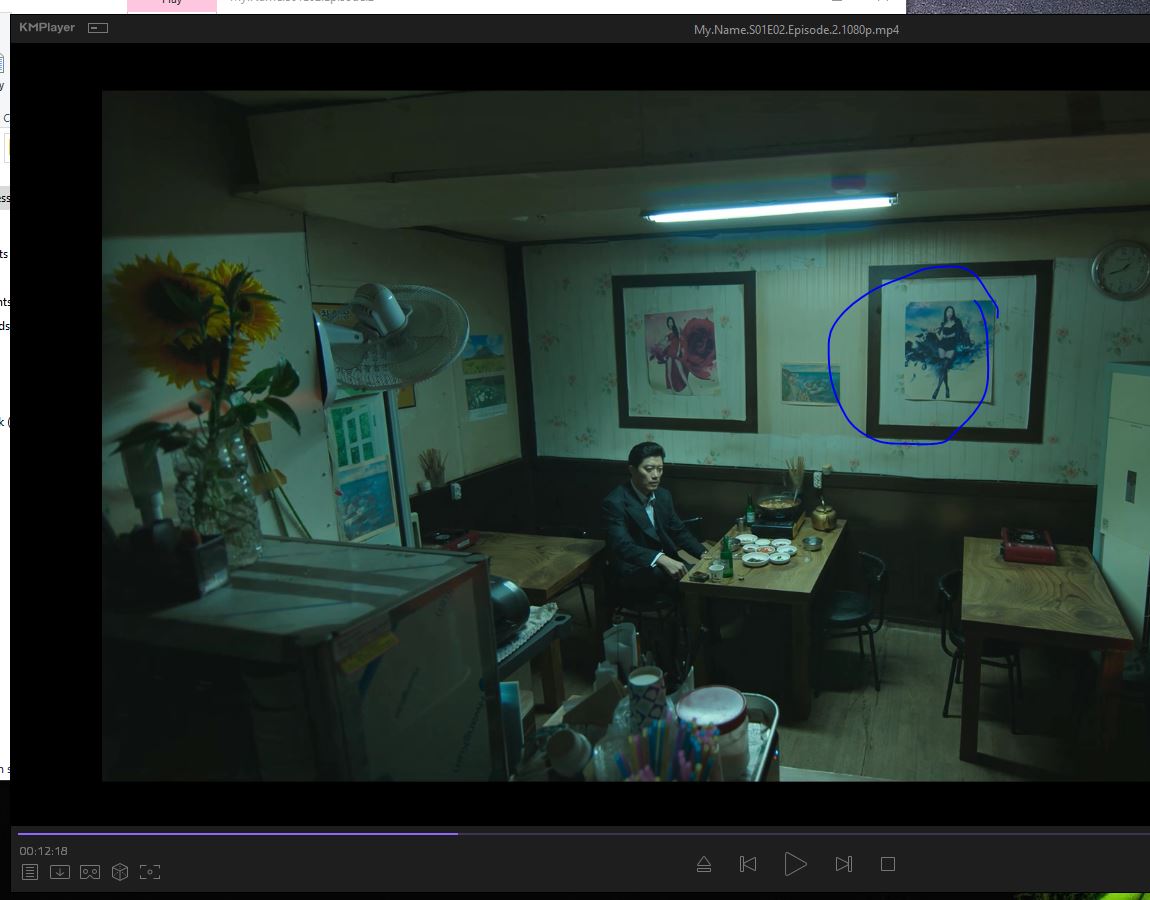Toggle compact mode icon beside KMPlayer logo

click(x=97, y=28)
